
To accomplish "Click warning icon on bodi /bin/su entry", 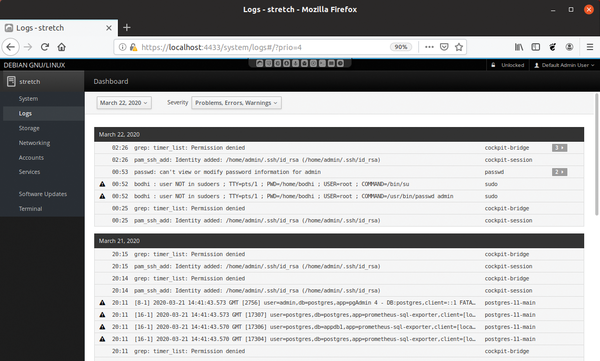I will point(102,184).
